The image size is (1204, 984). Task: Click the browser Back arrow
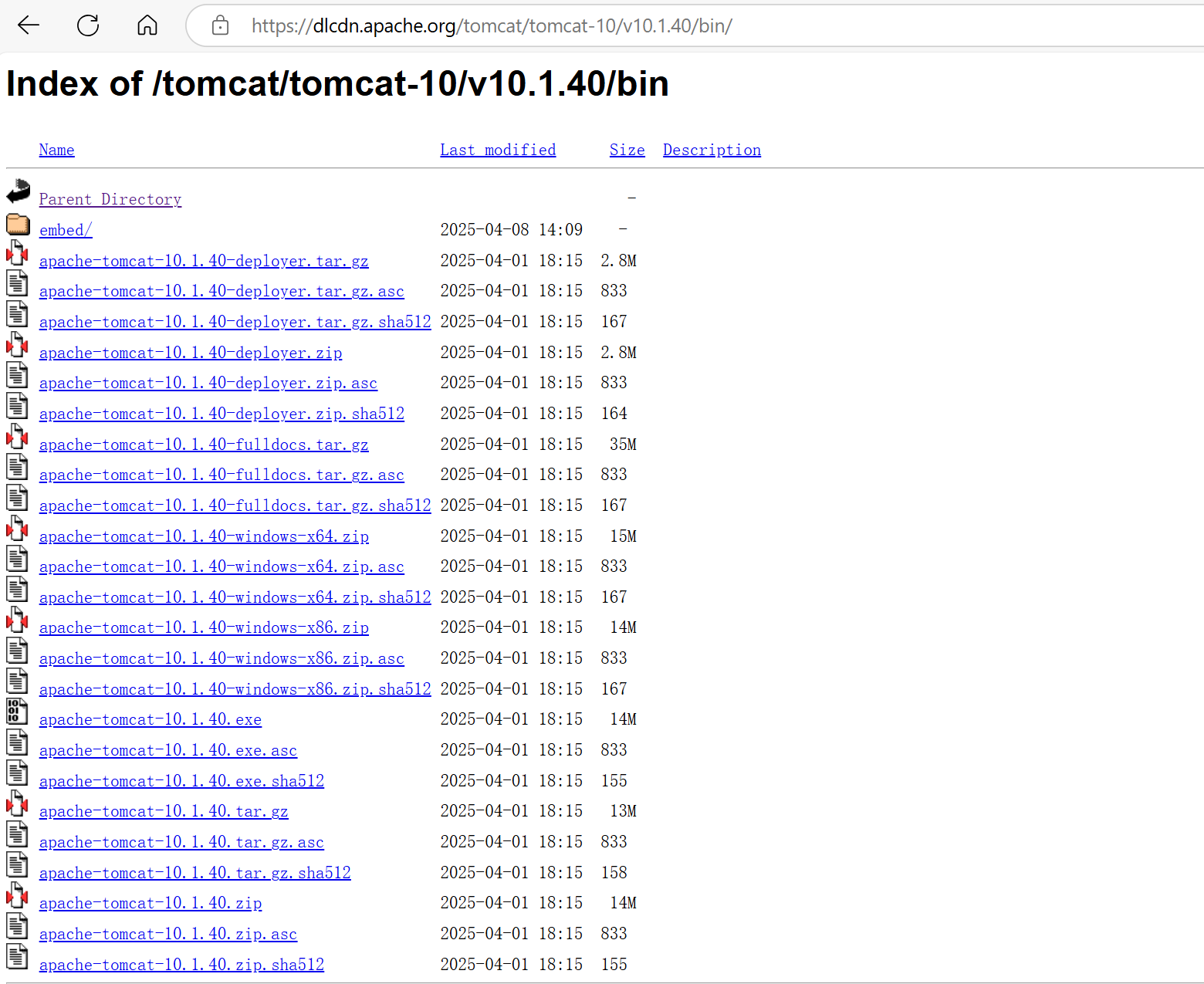(29, 25)
